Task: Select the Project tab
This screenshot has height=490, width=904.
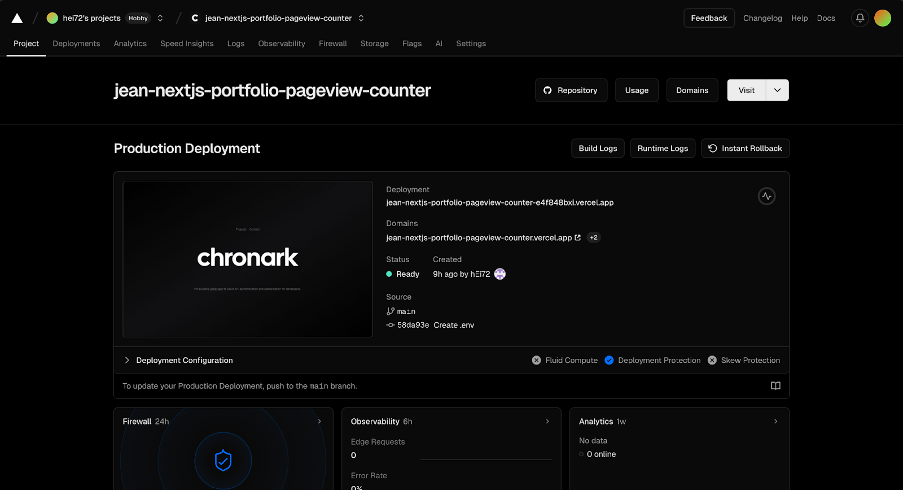Action: (x=26, y=44)
